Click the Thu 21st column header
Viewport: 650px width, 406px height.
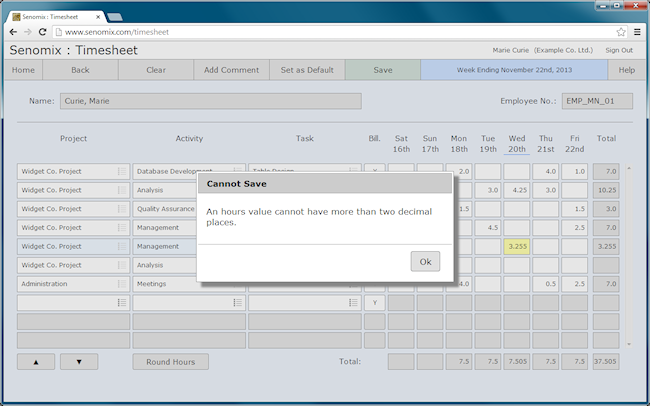click(x=546, y=143)
